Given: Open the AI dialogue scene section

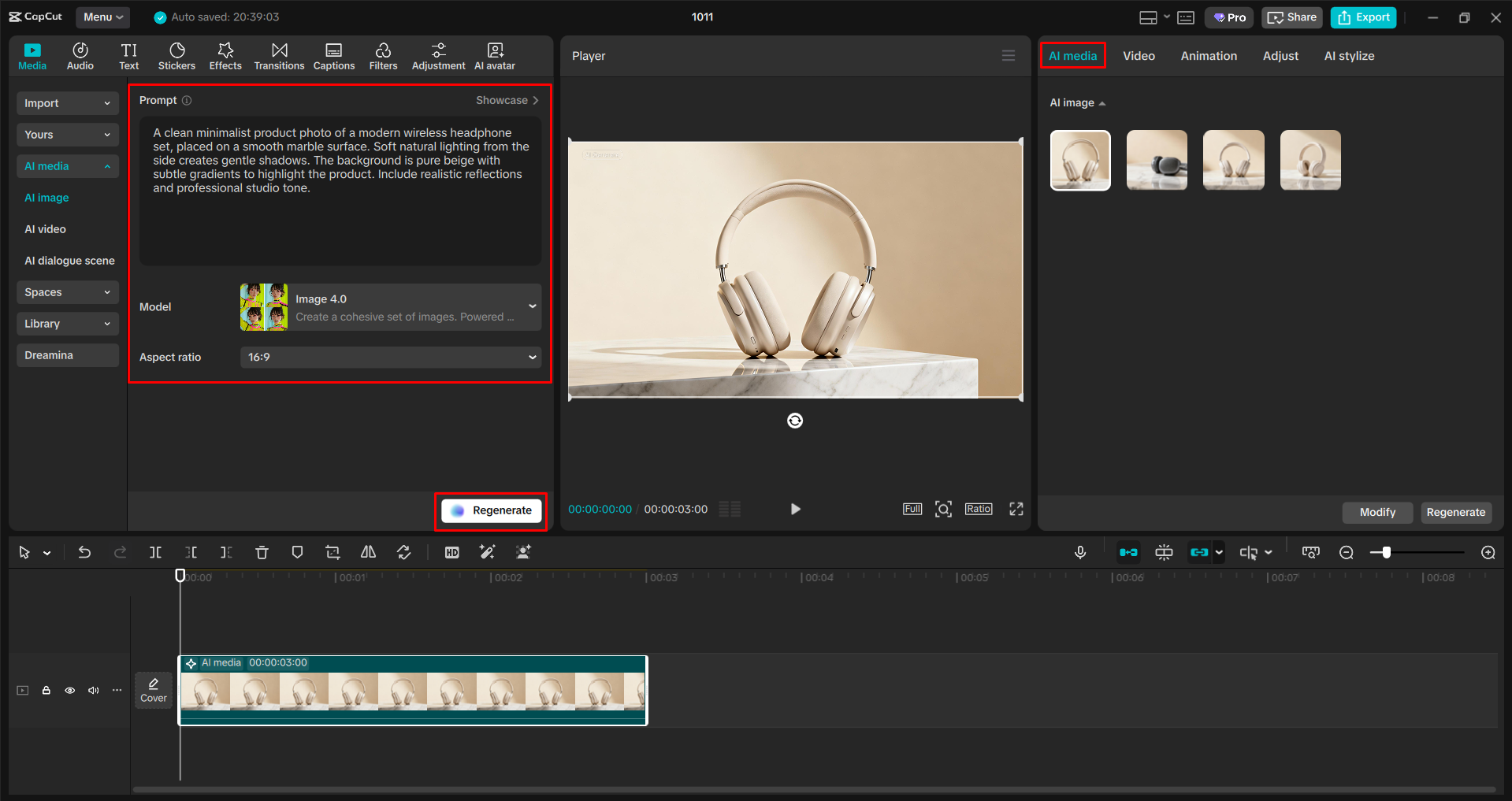Looking at the screenshot, I should pyautogui.click(x=69, y=260).
